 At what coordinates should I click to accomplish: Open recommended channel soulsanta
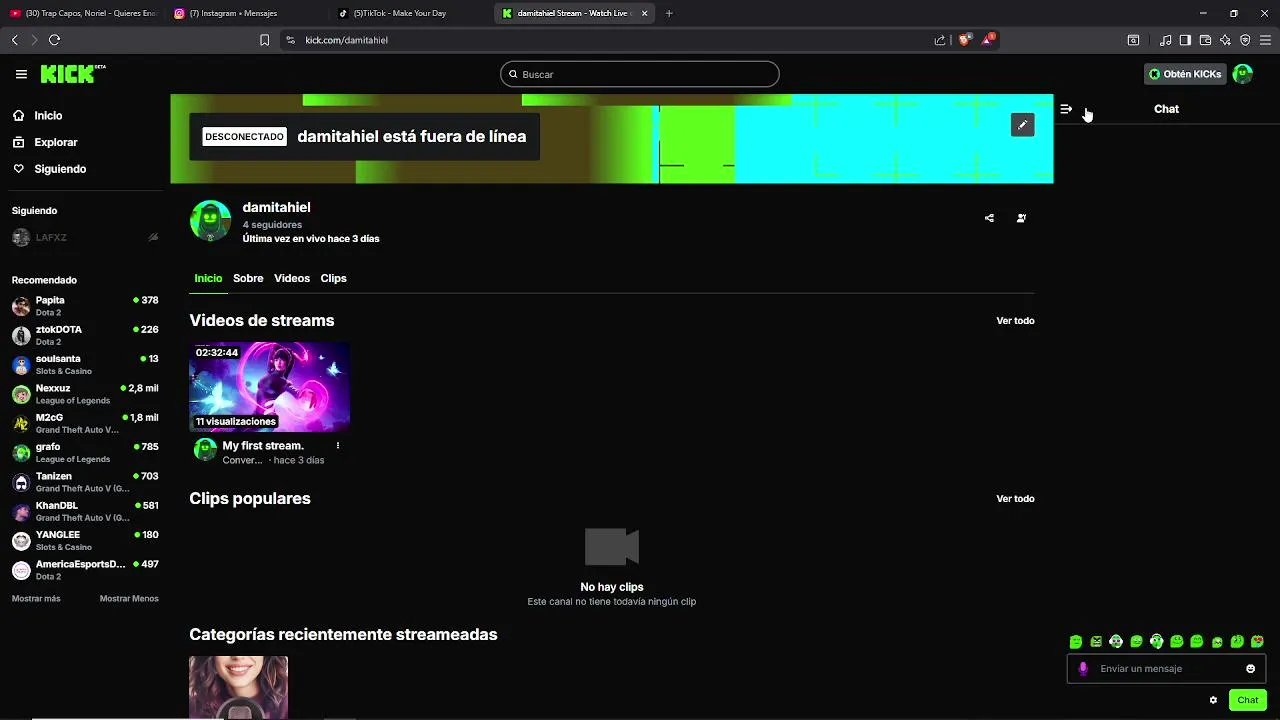point(85,364)
